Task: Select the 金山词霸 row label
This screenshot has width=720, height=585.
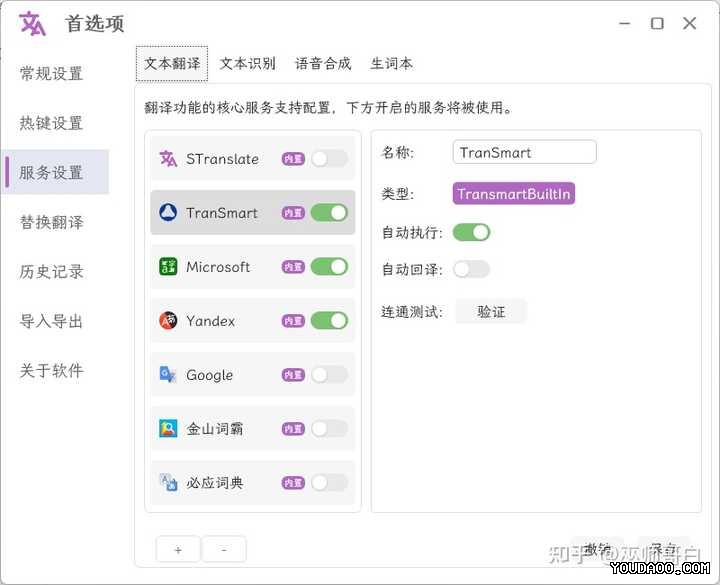Action: pos(214,429)
